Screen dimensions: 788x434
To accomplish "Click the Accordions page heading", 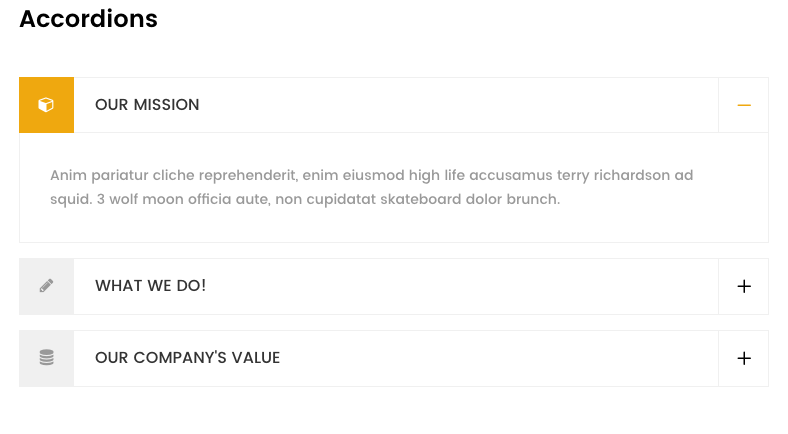I will 88,19.
